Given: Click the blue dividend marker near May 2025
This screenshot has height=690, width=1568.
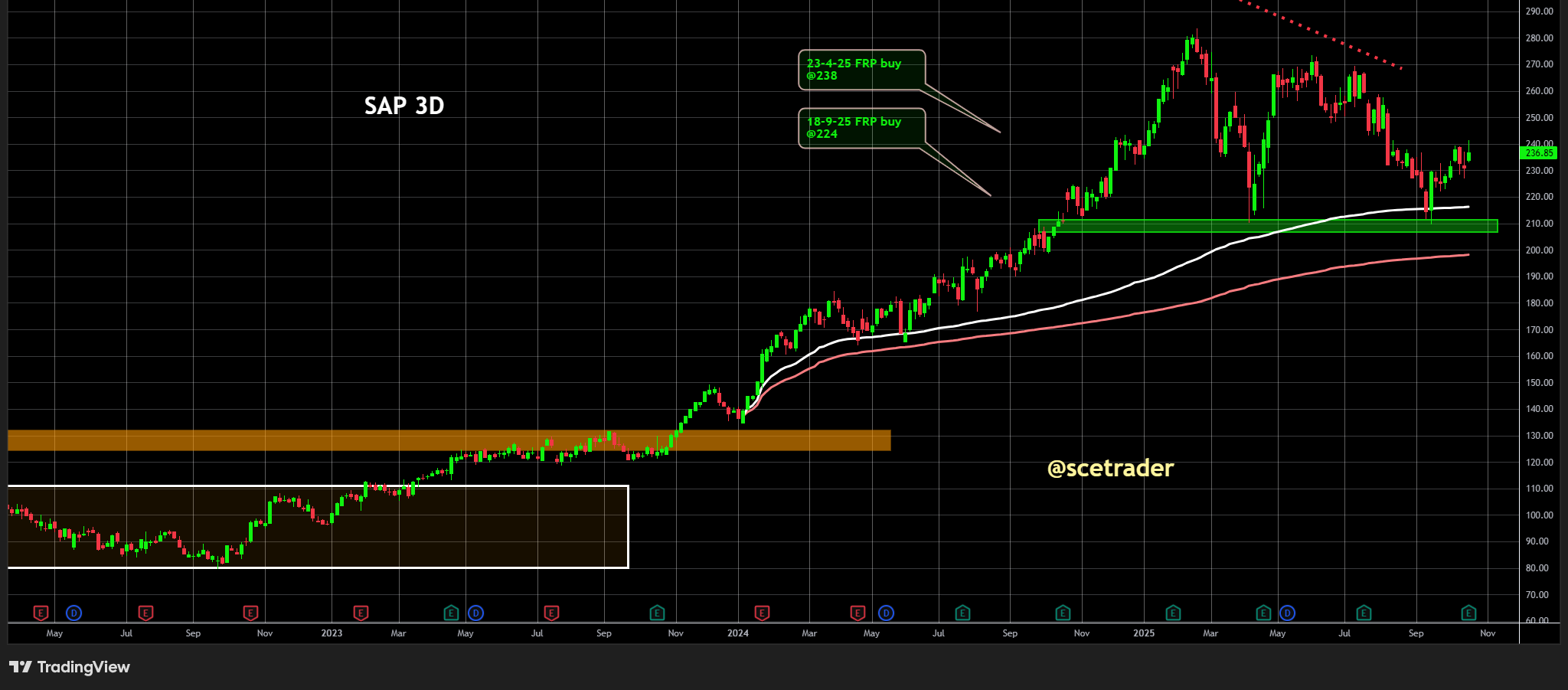Looking at the screenshot, I should coord(1287,613).
